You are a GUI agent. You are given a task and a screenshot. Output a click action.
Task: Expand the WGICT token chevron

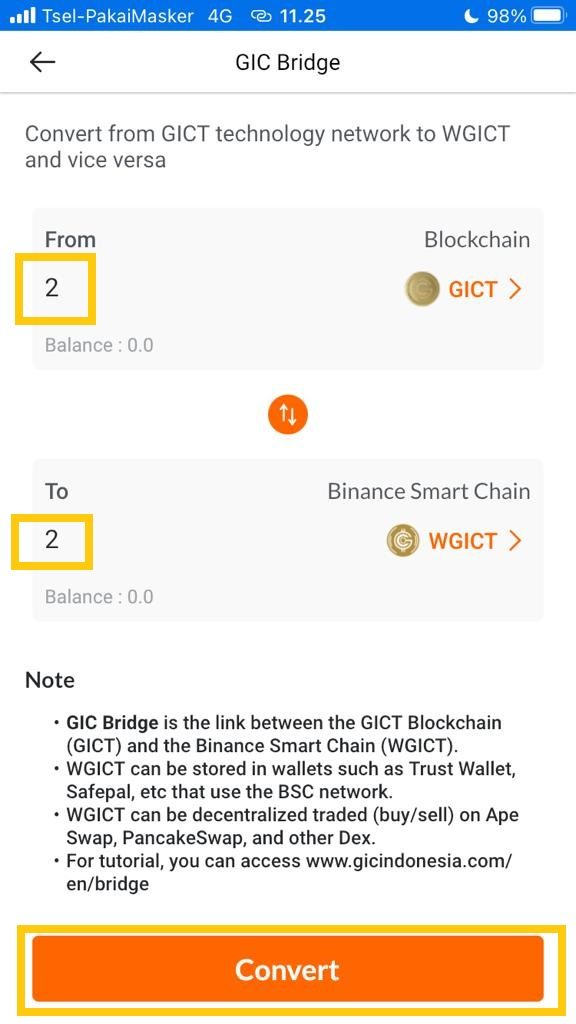pos(515,541)
